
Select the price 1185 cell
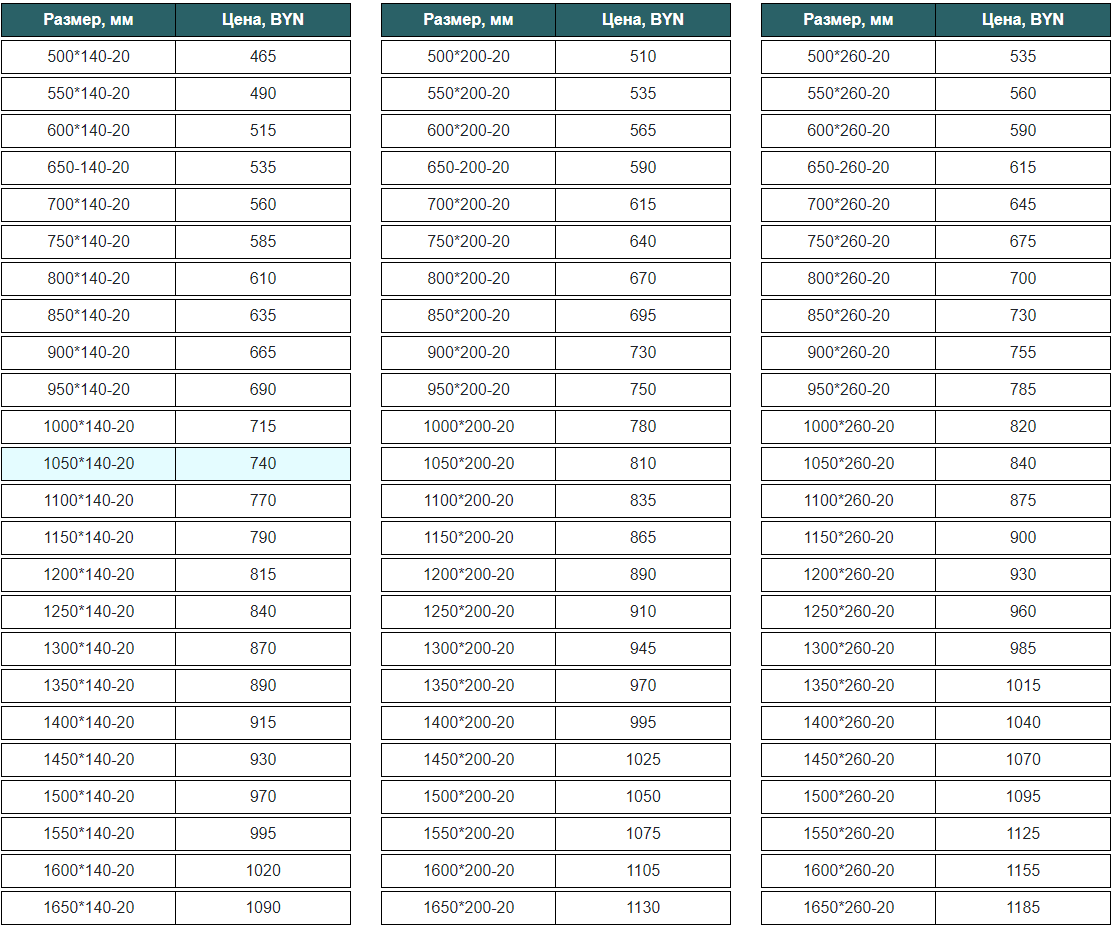click(x=1023, y=907)
